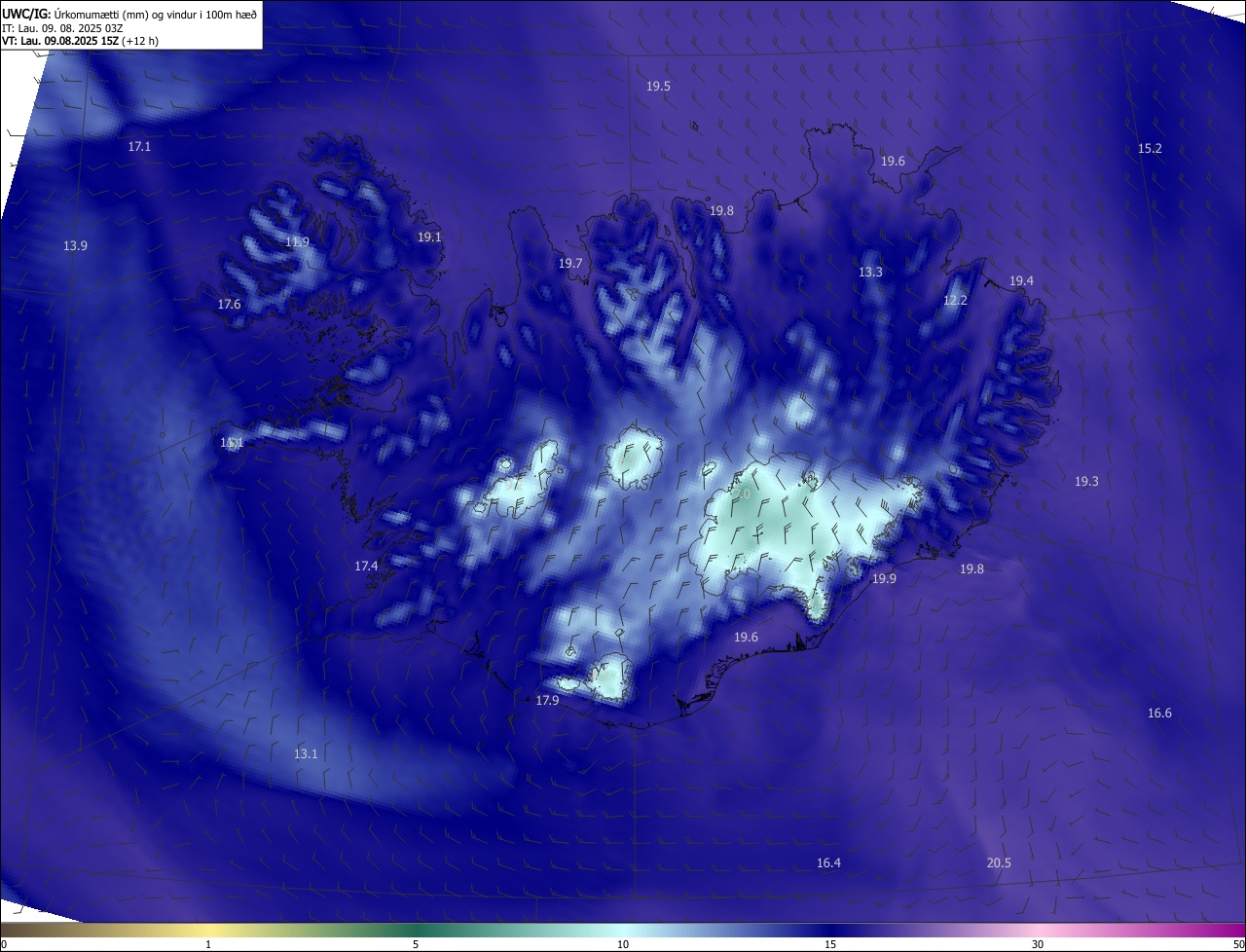Click the 11.9 value over the Westfjords
The height and width of the screenshot is (952, 1246).
298,242
